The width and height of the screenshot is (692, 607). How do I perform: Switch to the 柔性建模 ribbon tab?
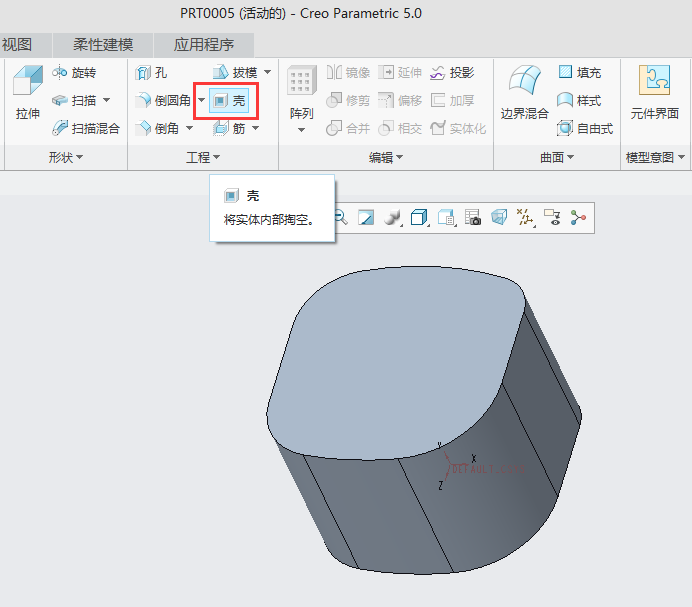[103, 45]
